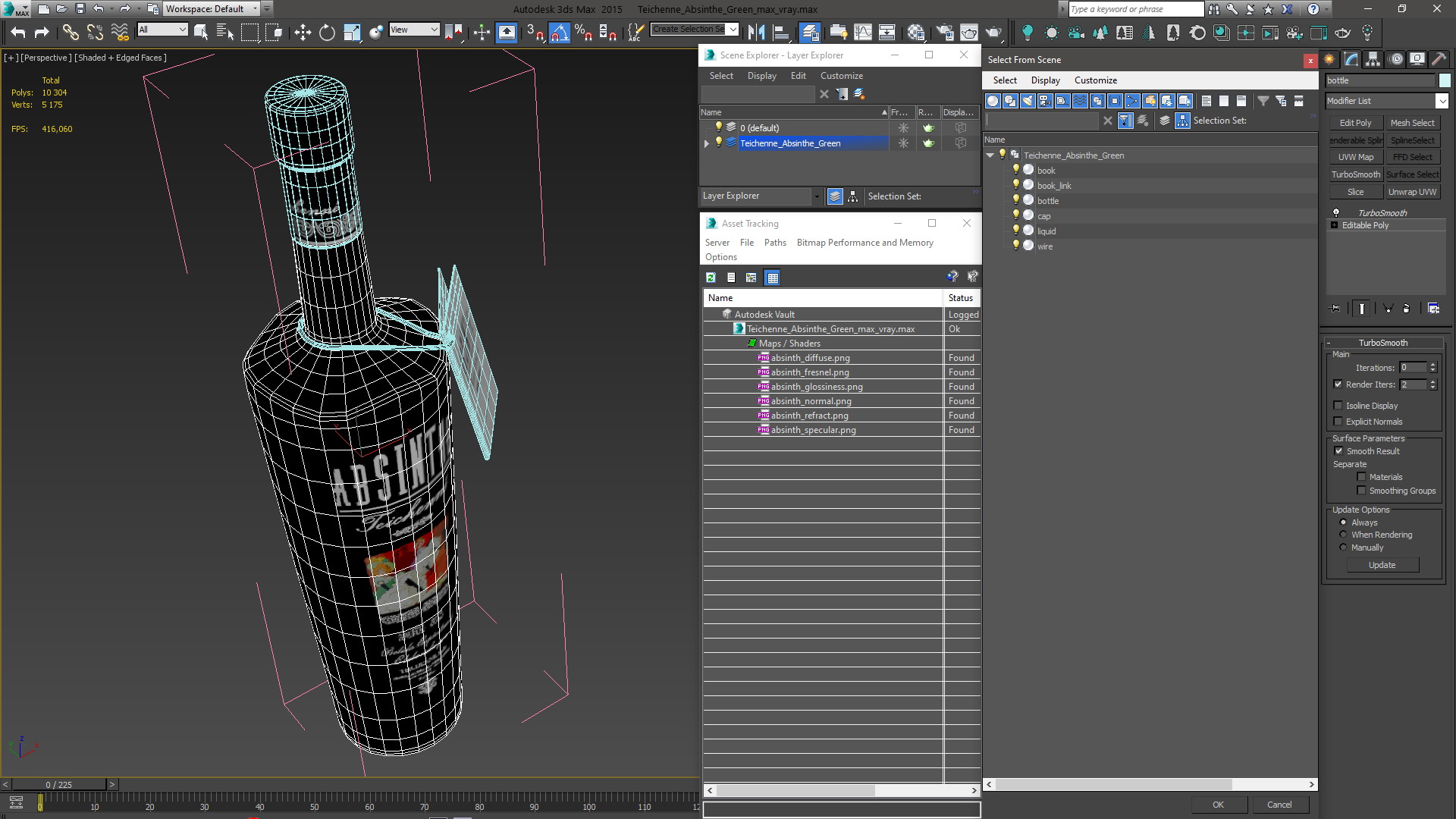Open the reference coordinate View dropdown
The width and height of the screenshot is (1456, 819).
tap(414, 30)
